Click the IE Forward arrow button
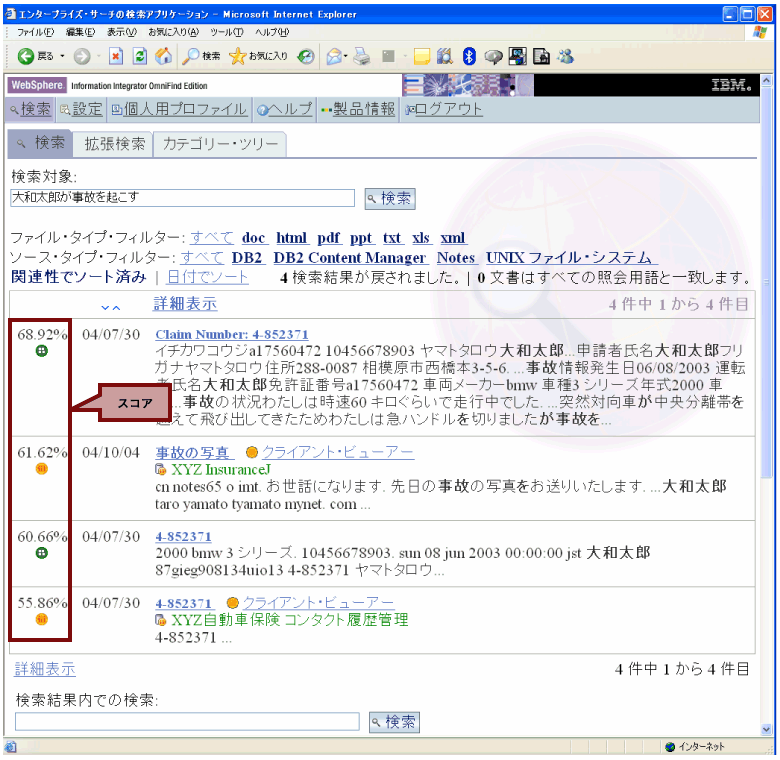Image resolution: width=780 pixels, height=760 pixels. (x=82, y=56)
